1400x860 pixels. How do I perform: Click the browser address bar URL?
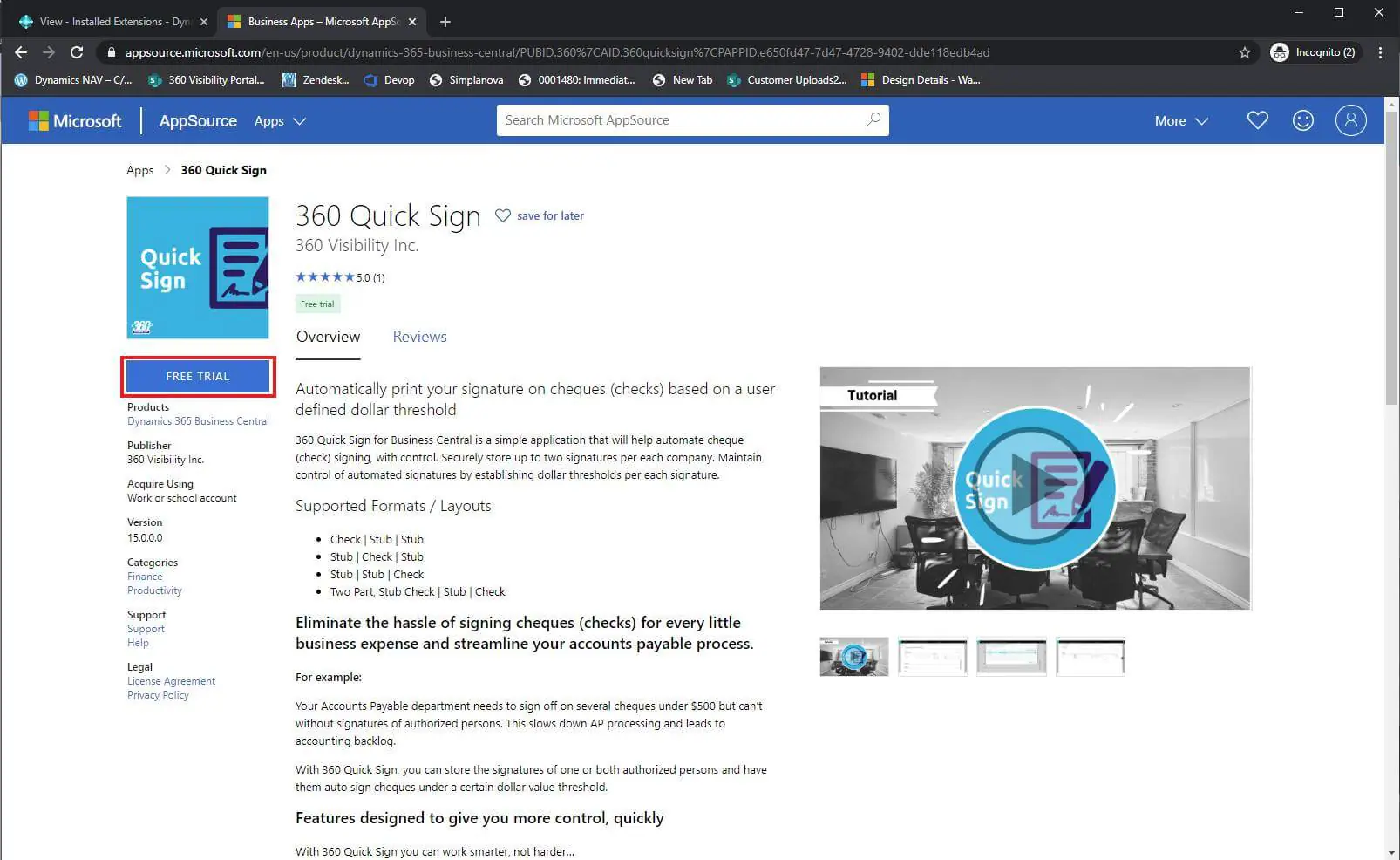pos(557,52)
